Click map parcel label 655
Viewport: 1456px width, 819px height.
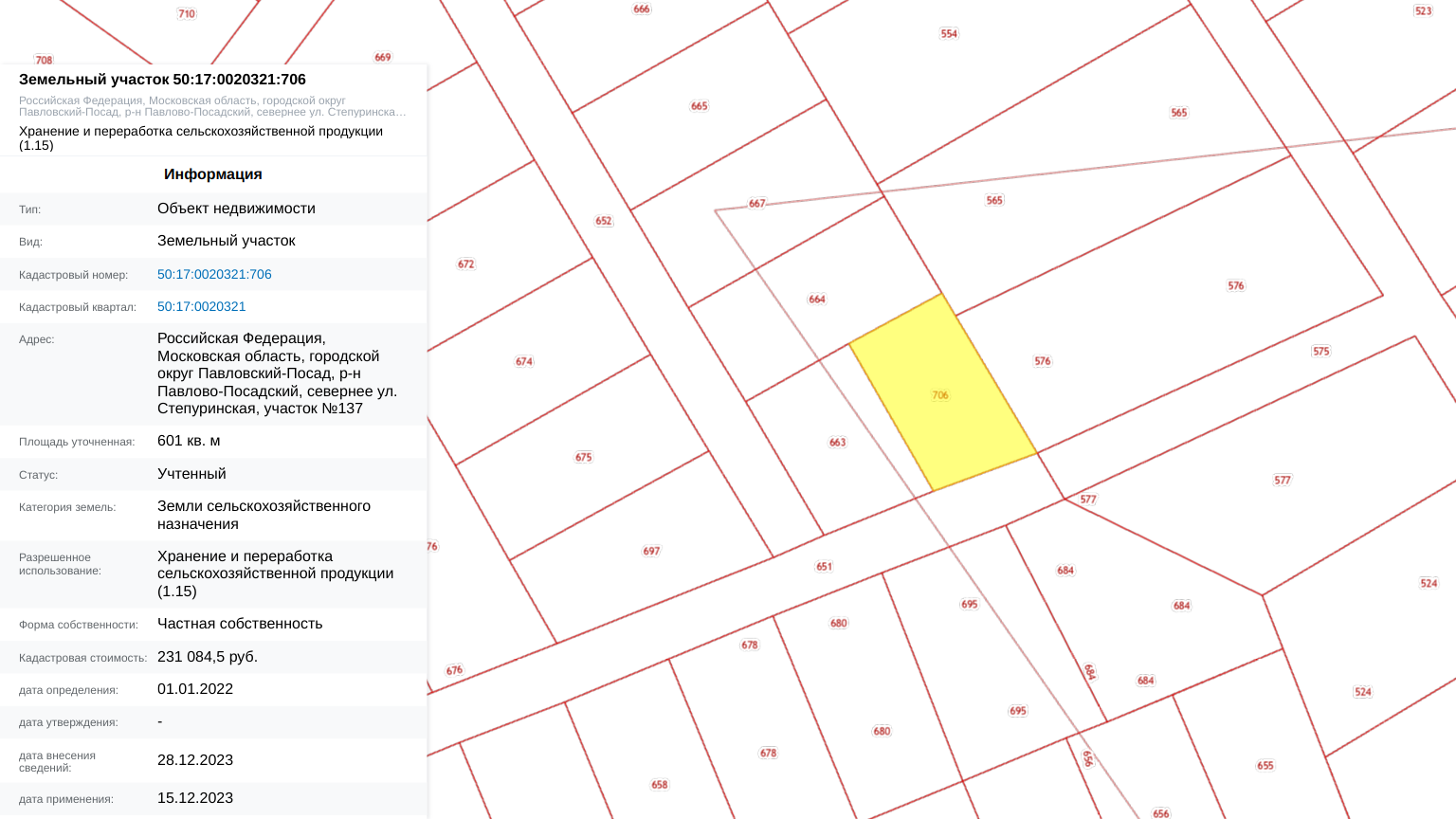click(1265, 766)
